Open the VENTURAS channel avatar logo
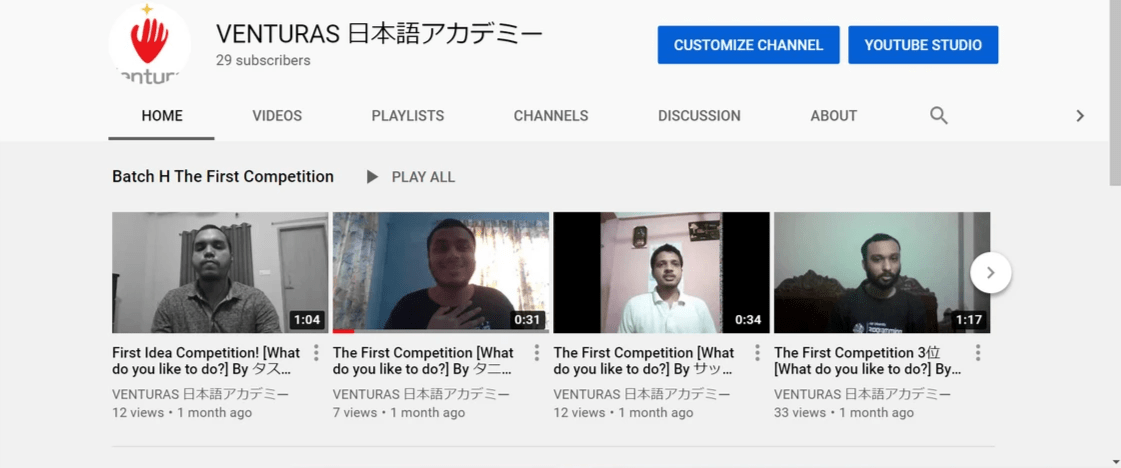1121x468 pixels. [x=149, y=44]
